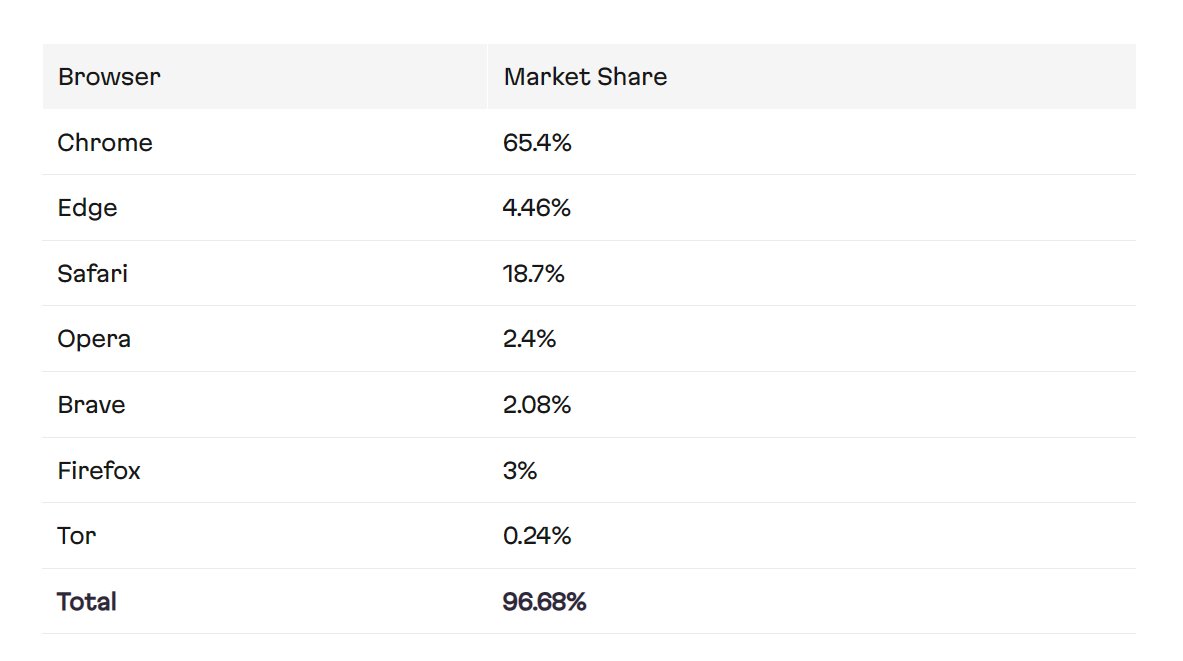The height and width of the screenshot is (661, 1183).
Task: Click the bold Total row label
Action: 87,602
